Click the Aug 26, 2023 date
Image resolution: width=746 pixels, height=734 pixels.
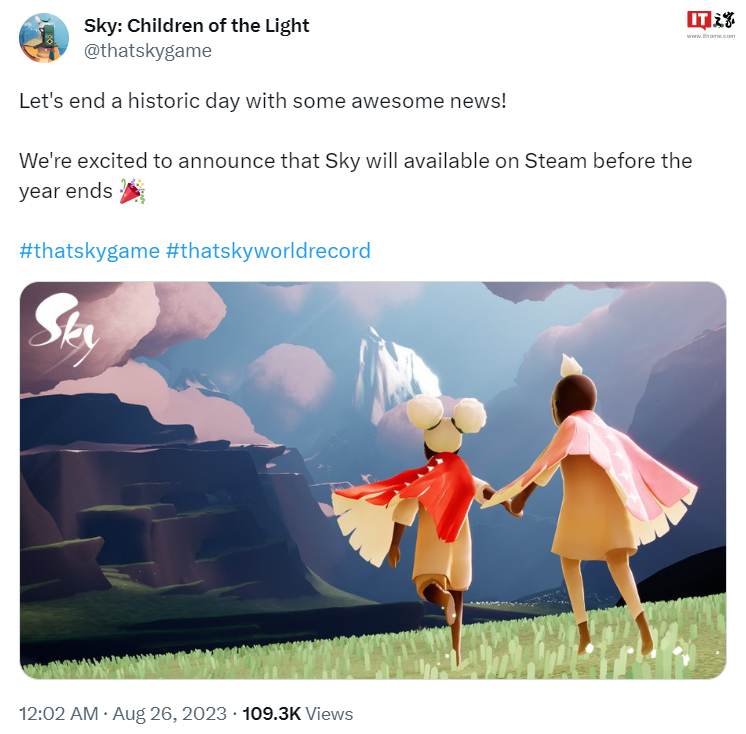169,714
